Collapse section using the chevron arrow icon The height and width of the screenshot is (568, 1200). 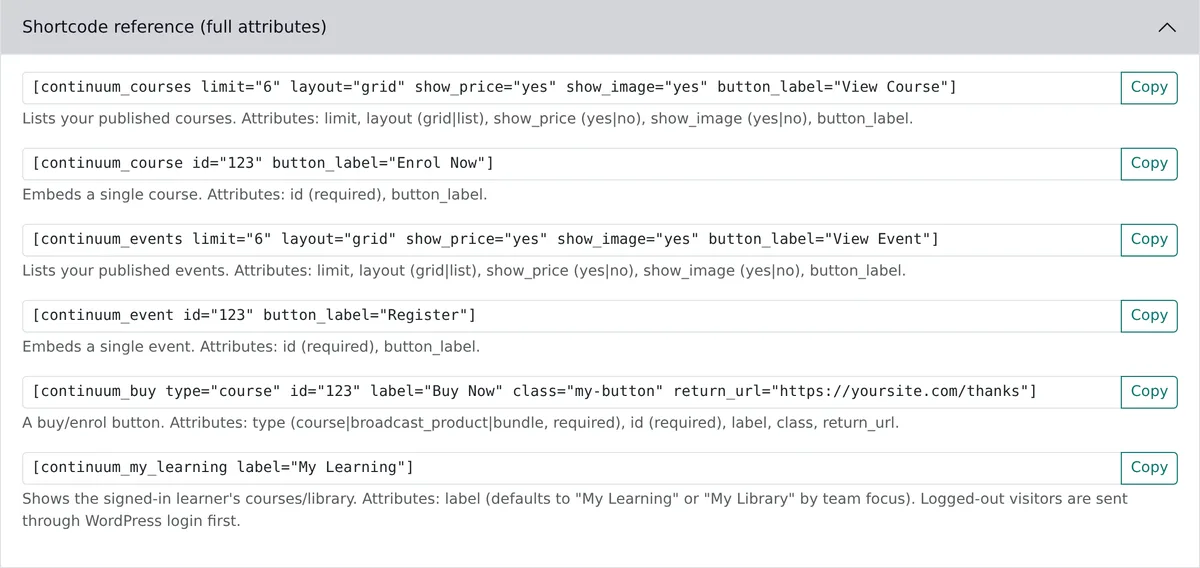click(1166, 27)
